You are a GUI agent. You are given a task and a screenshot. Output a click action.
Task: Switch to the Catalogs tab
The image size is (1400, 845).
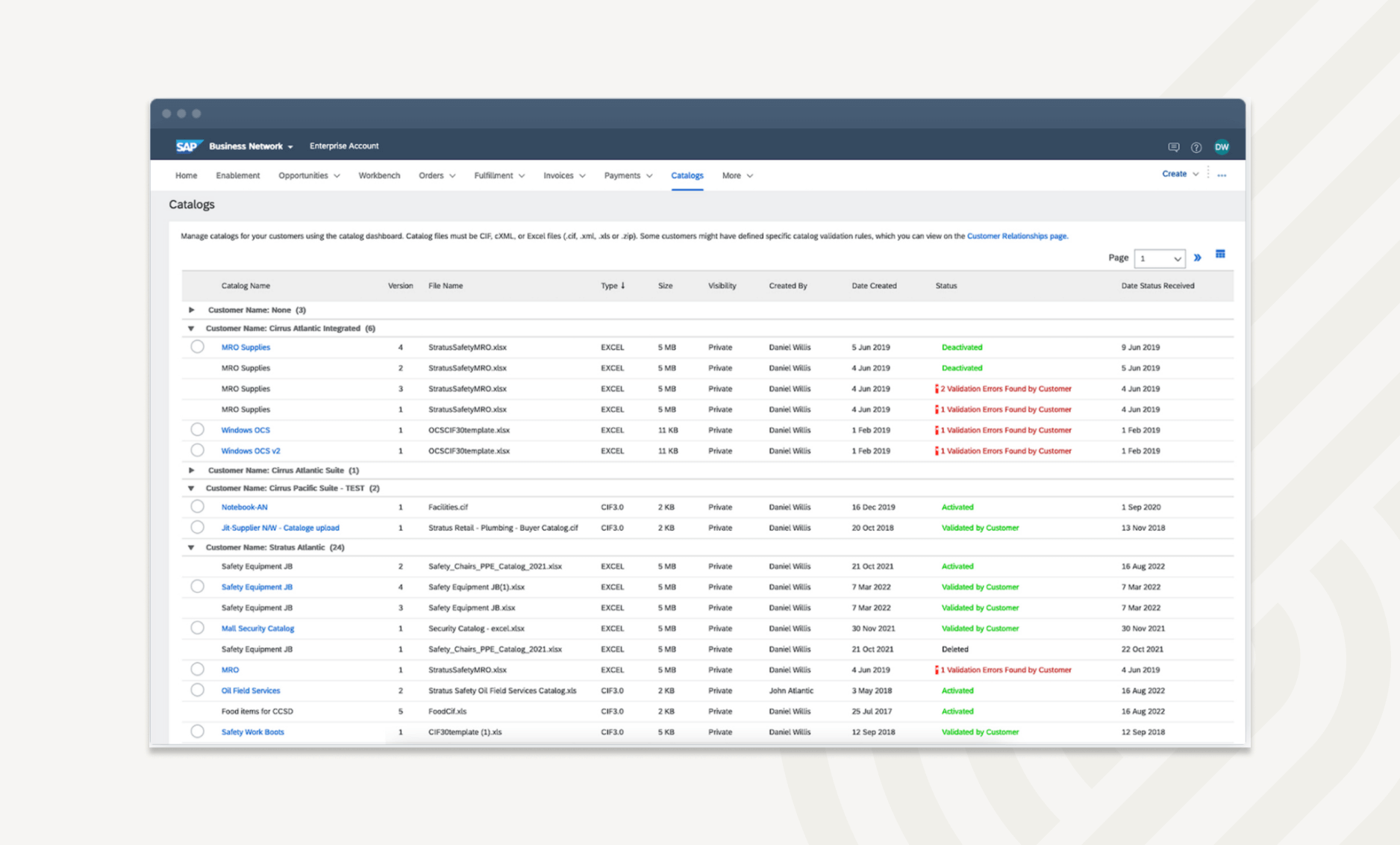point(687,175)
